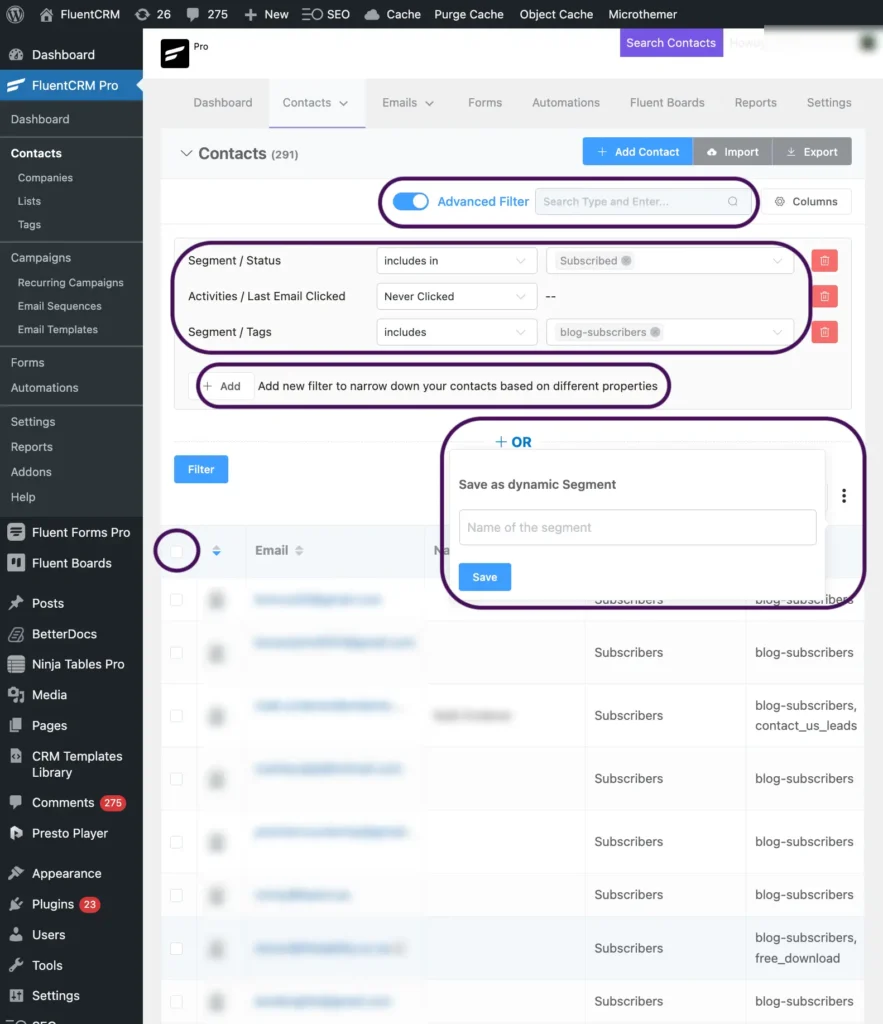The height and width of the screenshot is (1024, 883).
Task: Switch to the Dashboard tab
Action: click(x=223, y=103)
